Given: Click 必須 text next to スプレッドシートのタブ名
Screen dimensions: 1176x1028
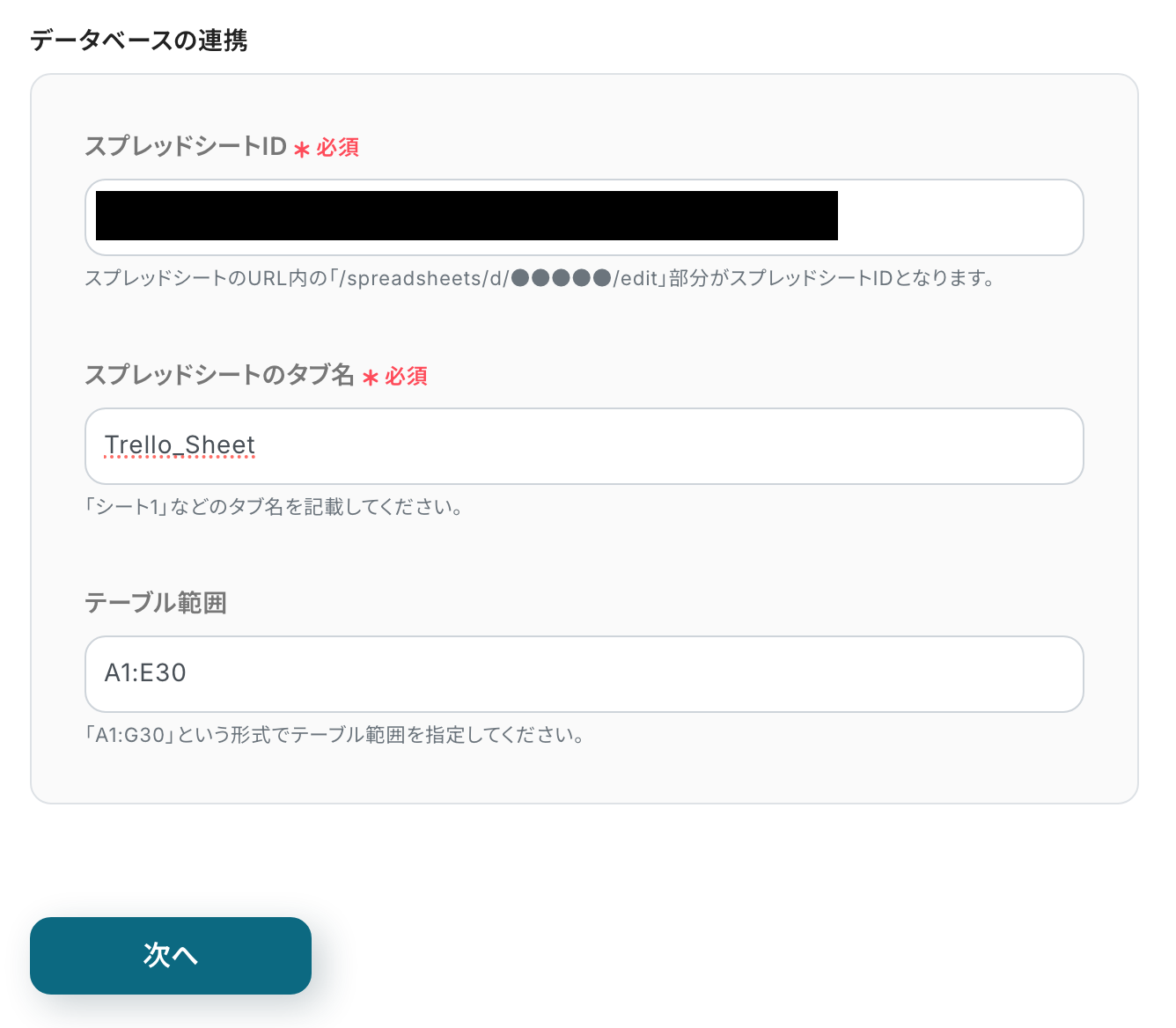Looking at the screenshot, I should click(x=407, y=377).
